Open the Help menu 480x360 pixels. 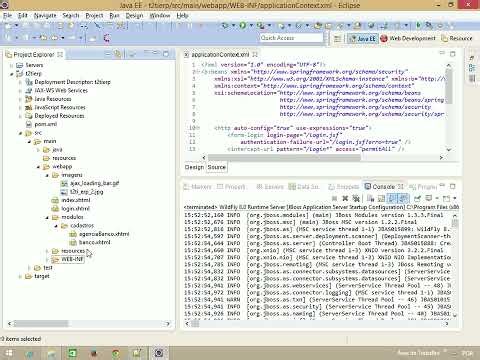(182, 15)
